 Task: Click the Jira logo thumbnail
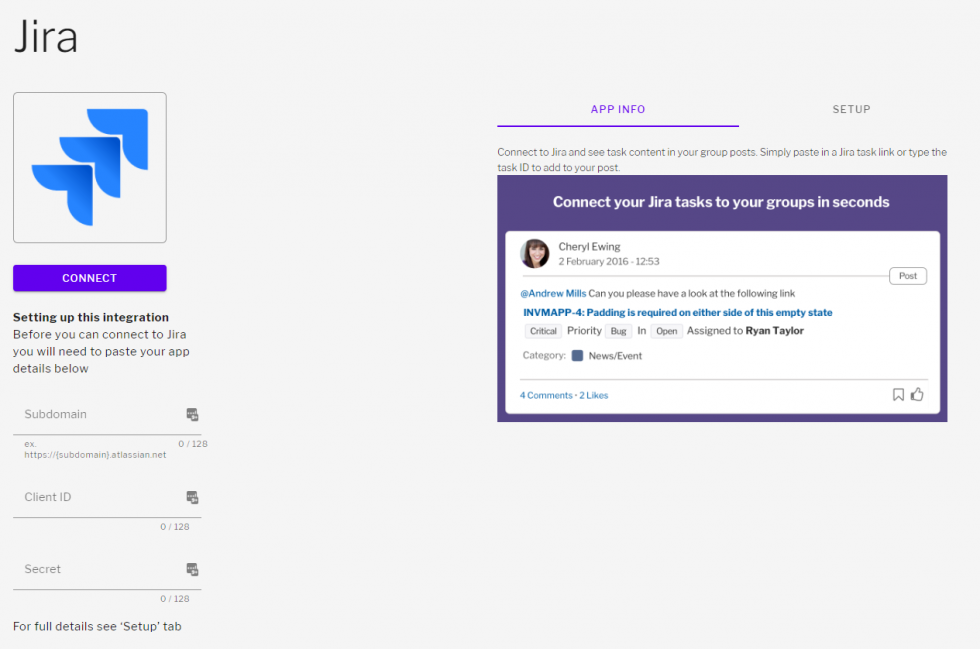coord(89,167)
